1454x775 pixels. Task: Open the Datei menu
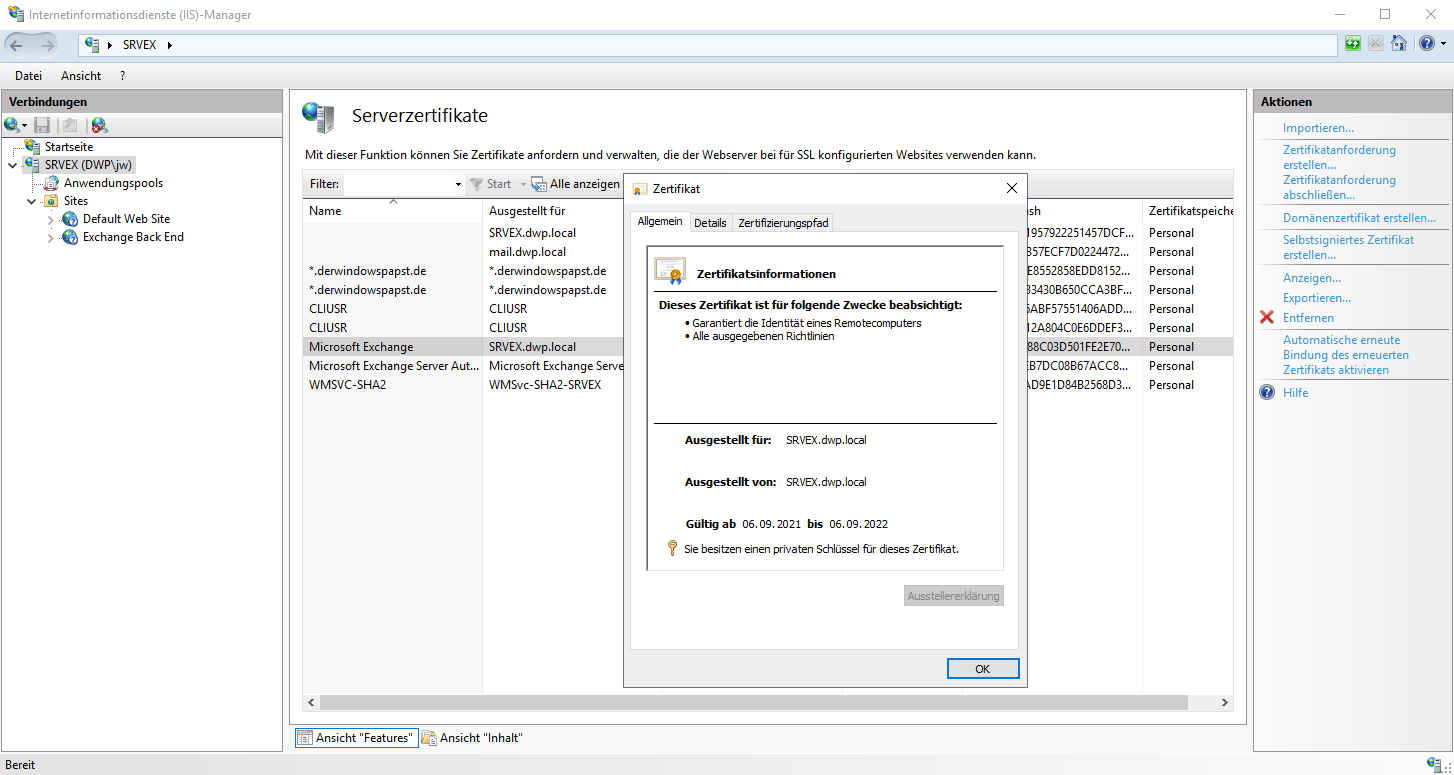tap(28, 76)
